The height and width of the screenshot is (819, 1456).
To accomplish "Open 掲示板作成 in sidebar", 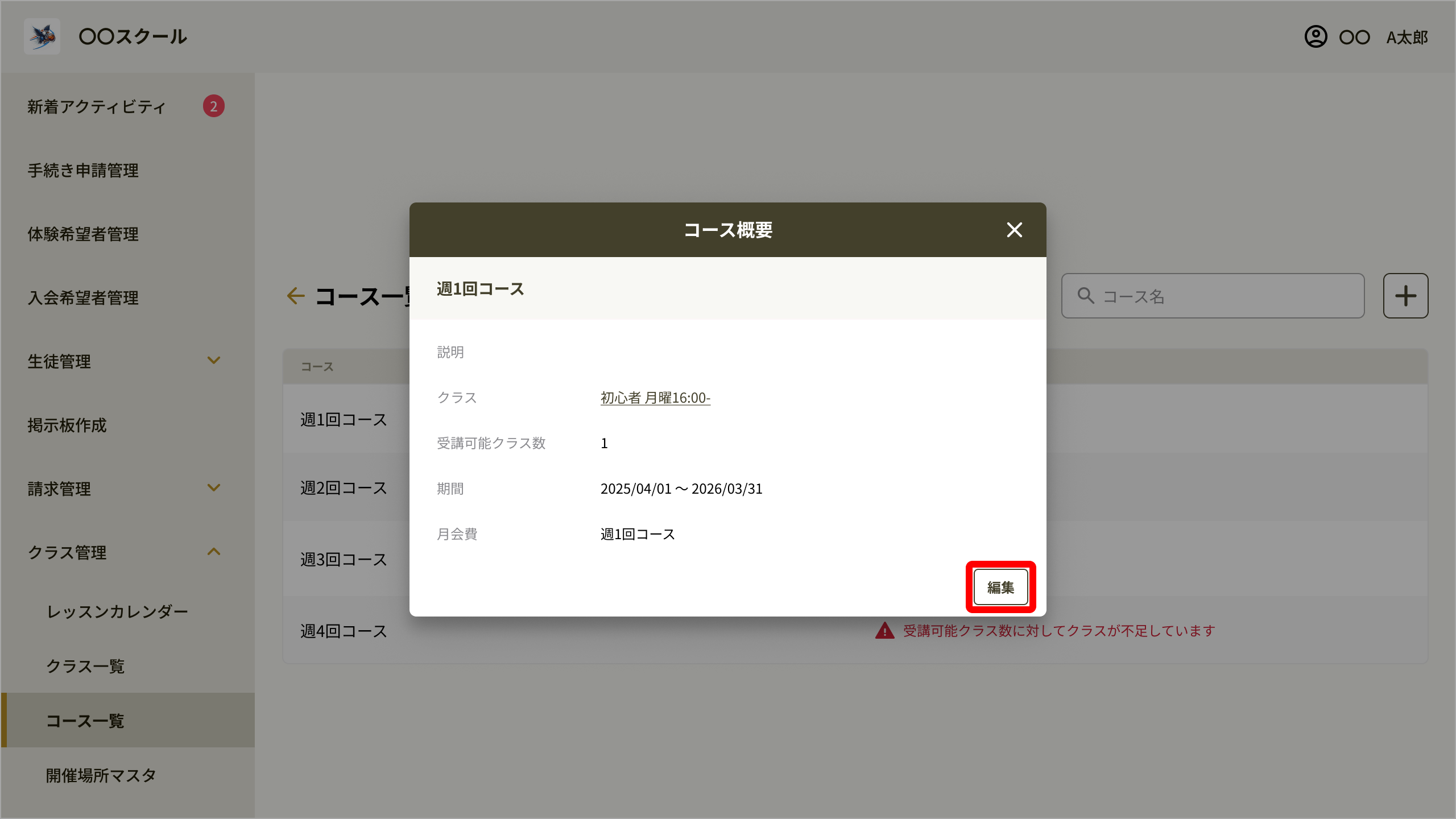I will pos(67,425).
